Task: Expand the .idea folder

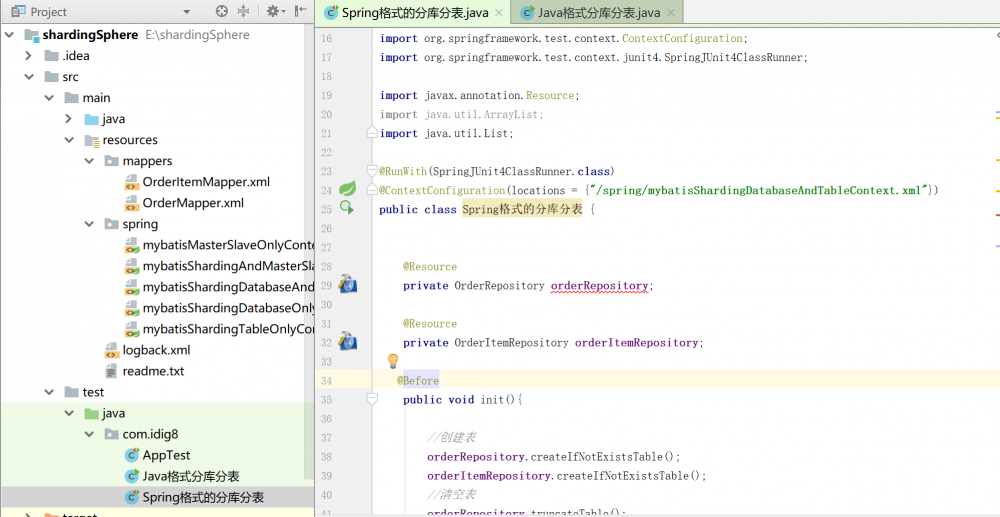Action: pos(29,56)
